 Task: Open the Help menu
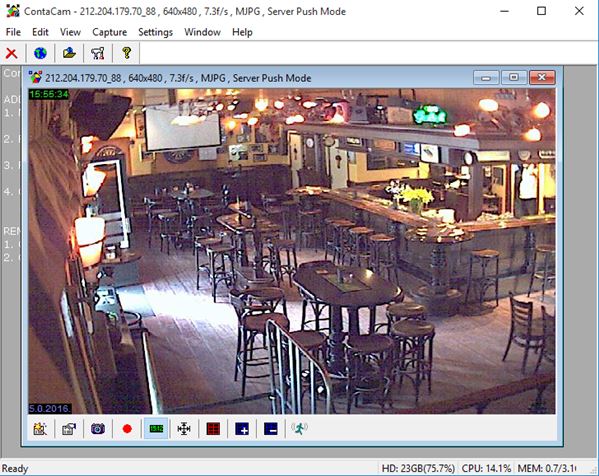242,32
